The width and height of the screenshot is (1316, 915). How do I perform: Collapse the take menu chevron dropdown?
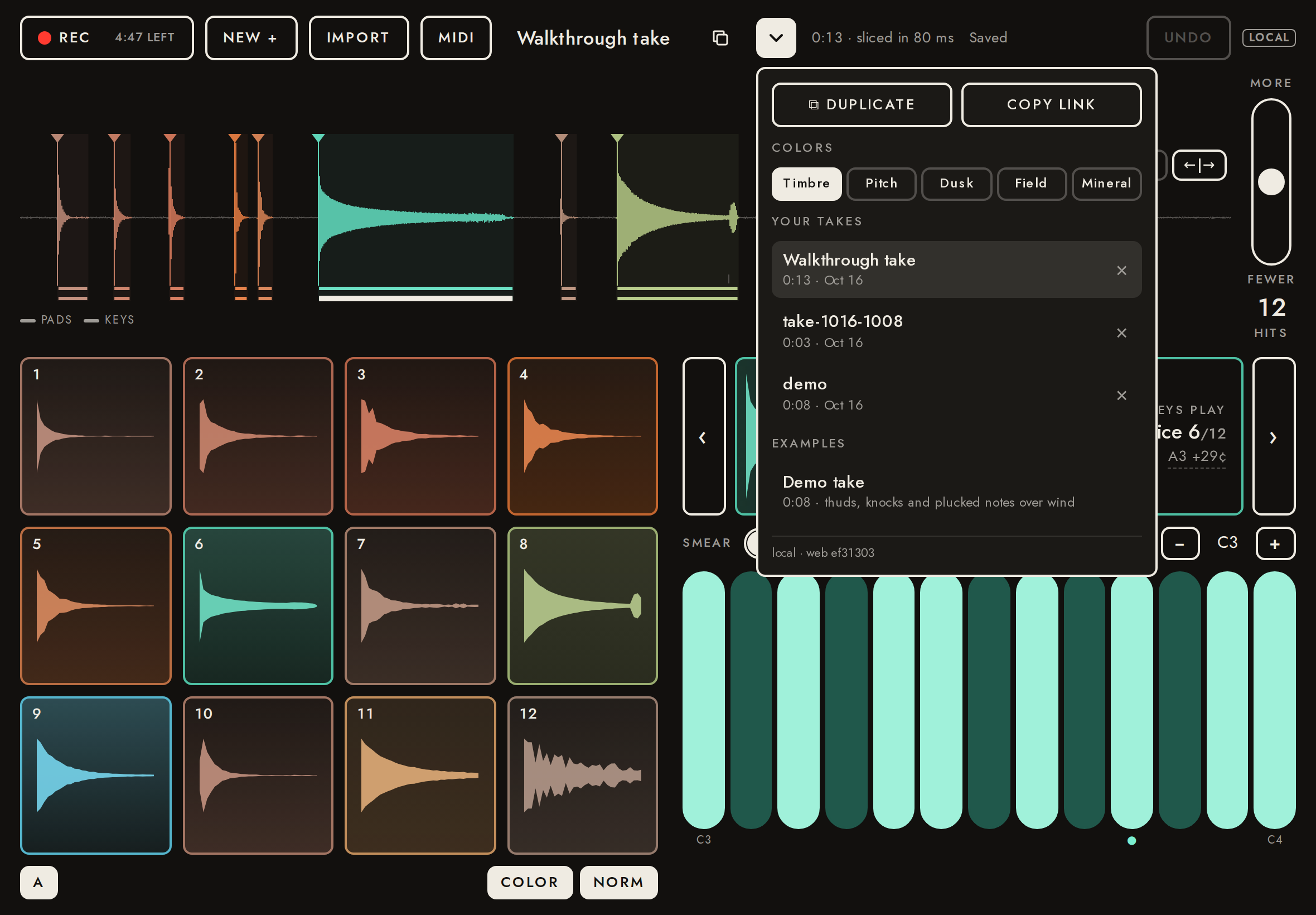coord(776,38)
